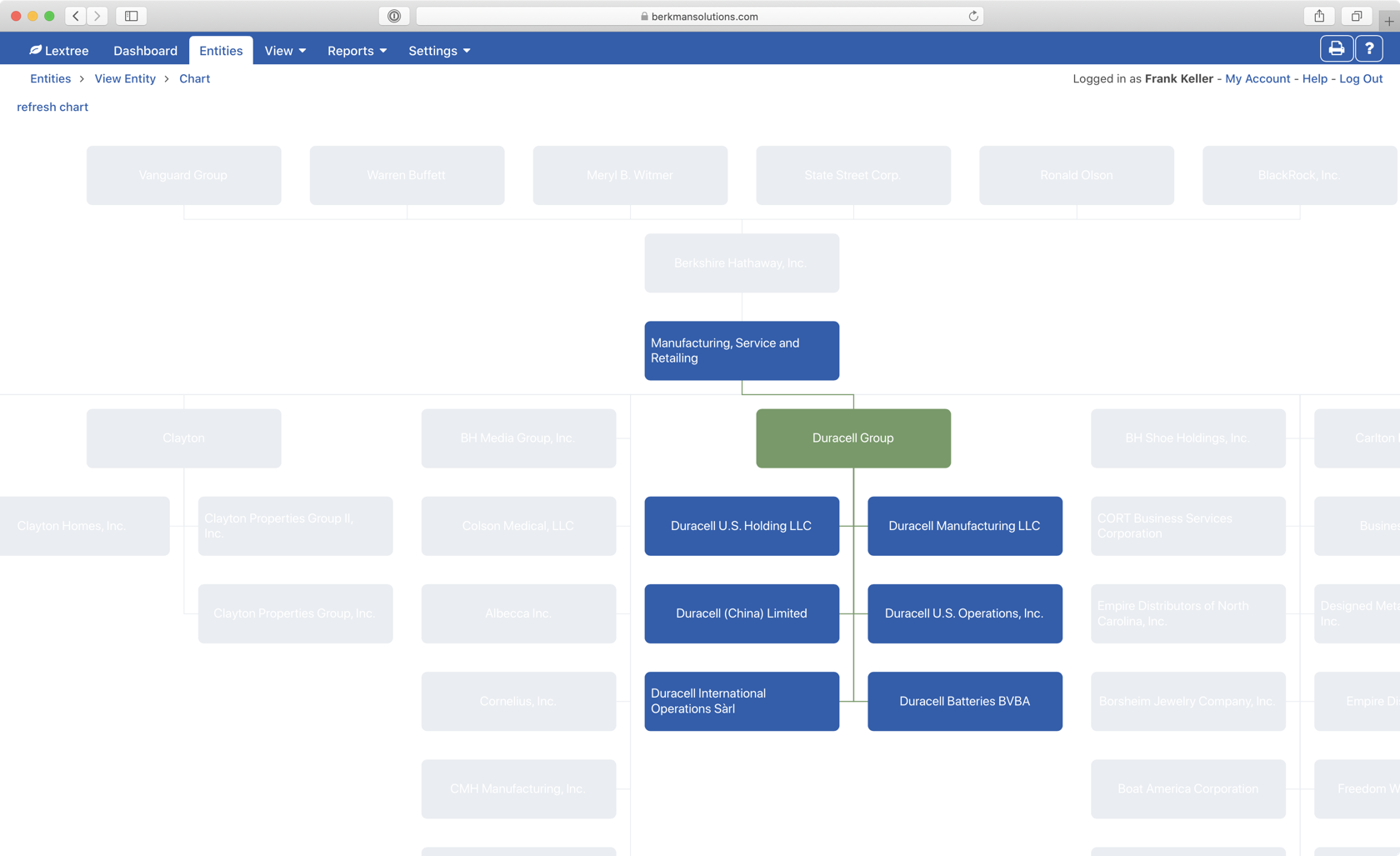The width and height of the screenshot is (1400, 856).
Task: Click the Clayton Properties Group II node
Action: tap(296, 526)
